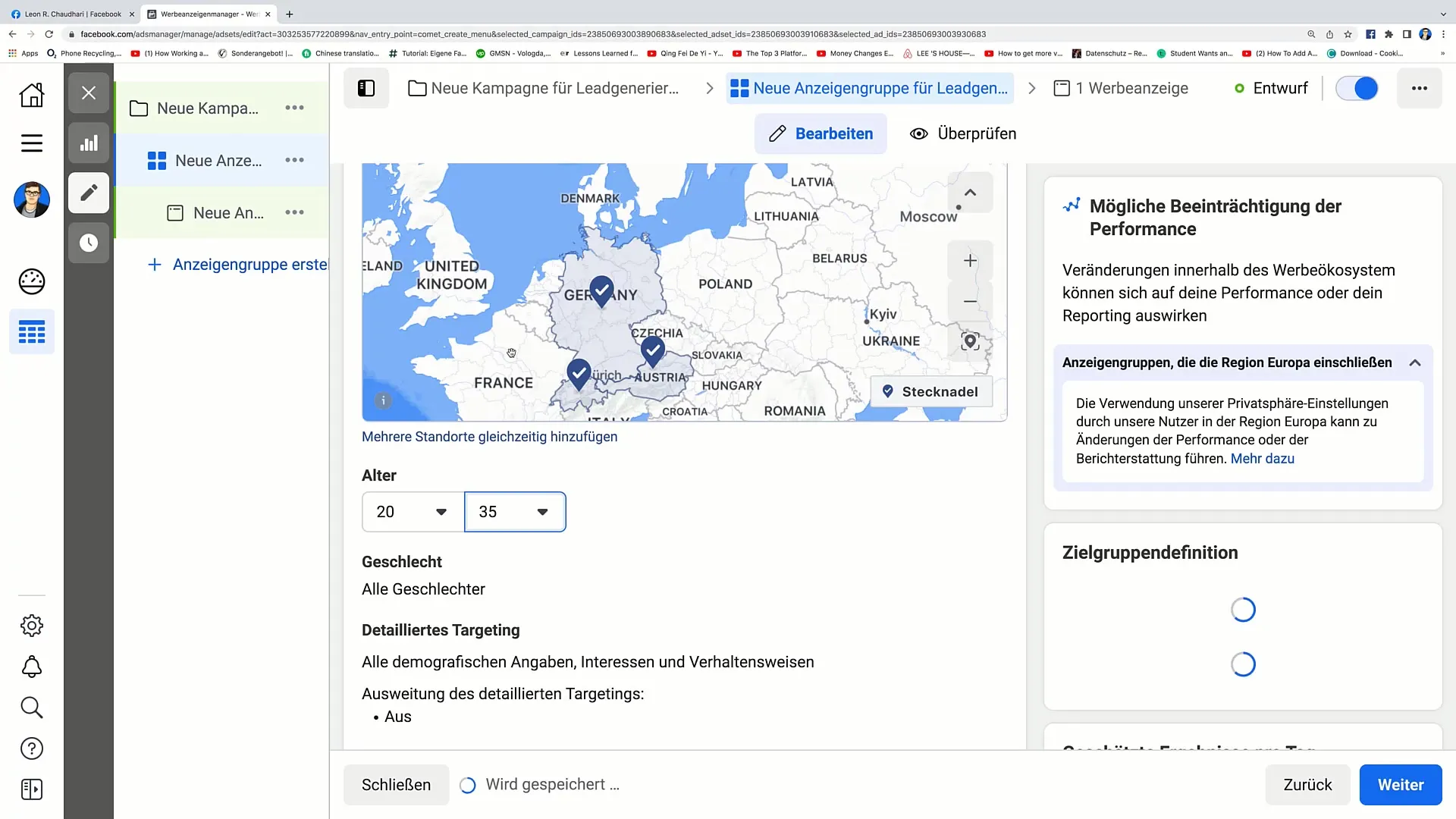This screenshot has width=1456, height=819.
Task: Zoom out on the map with minus
Action: [x=970, y=302]
